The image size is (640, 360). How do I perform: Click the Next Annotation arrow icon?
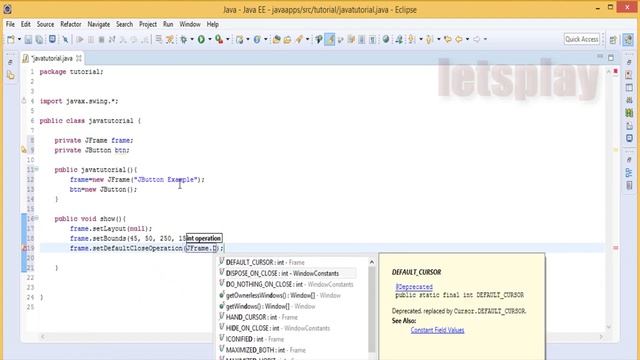(x=412, y=39)
